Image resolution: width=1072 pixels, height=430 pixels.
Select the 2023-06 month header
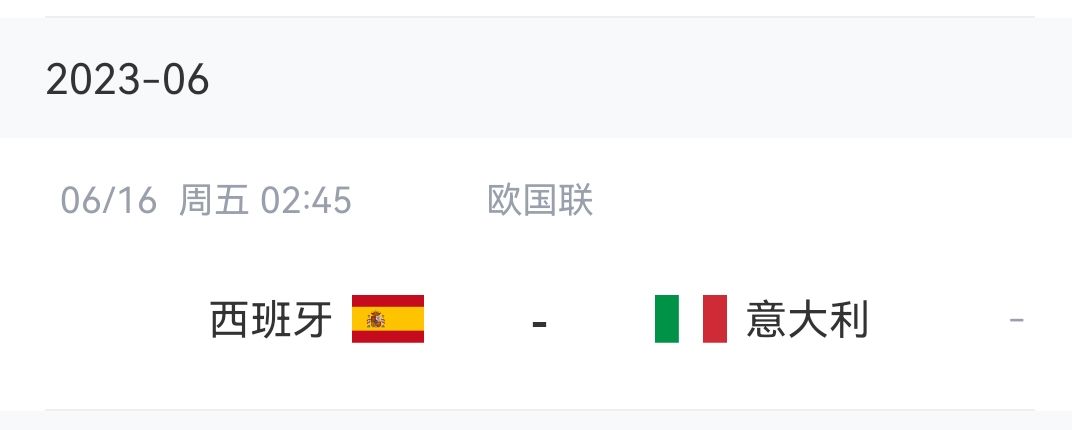point(127,80)
